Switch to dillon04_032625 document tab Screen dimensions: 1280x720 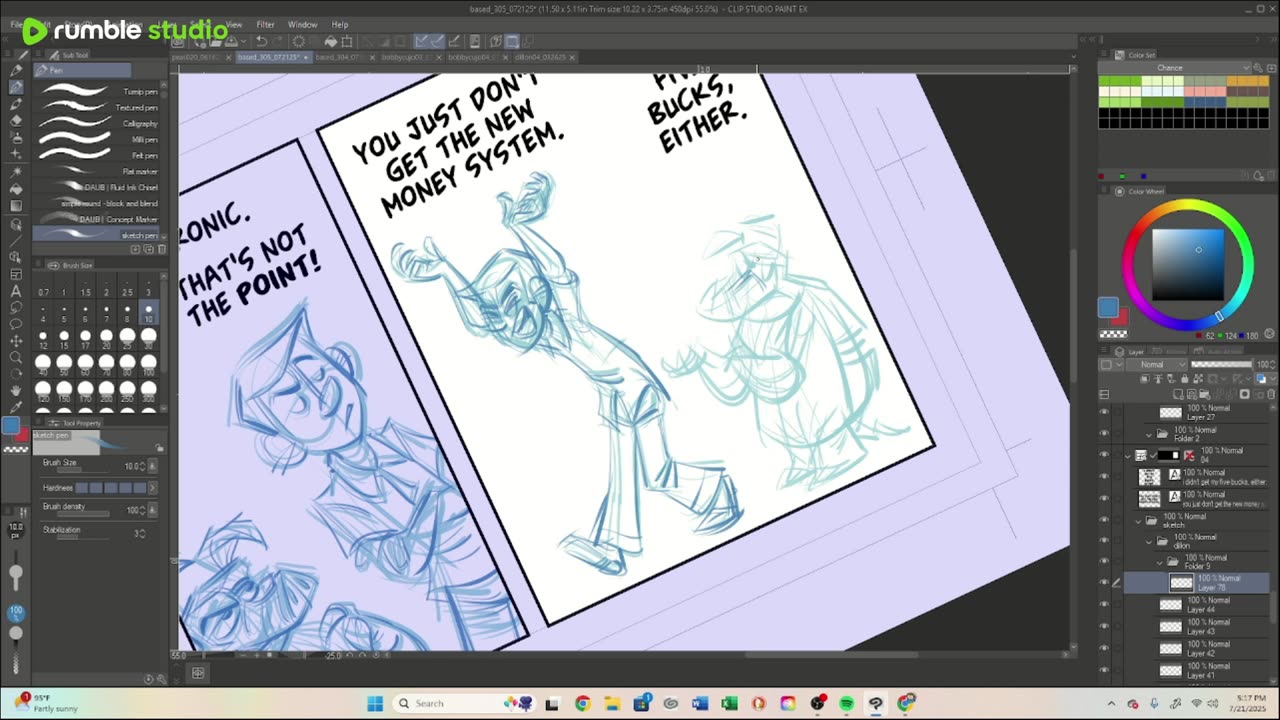540,57
